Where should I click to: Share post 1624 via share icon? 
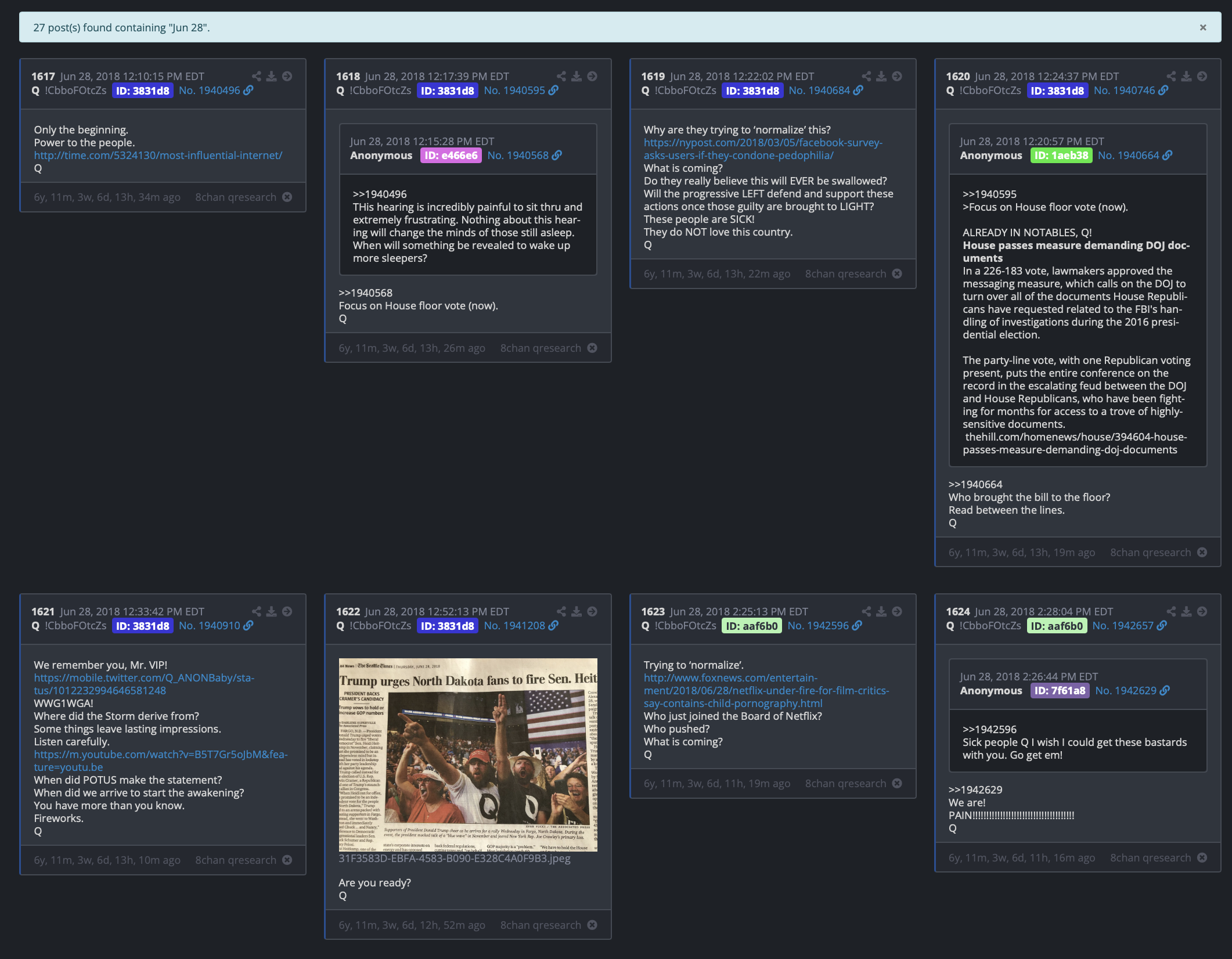click(x=1172, y=611)
